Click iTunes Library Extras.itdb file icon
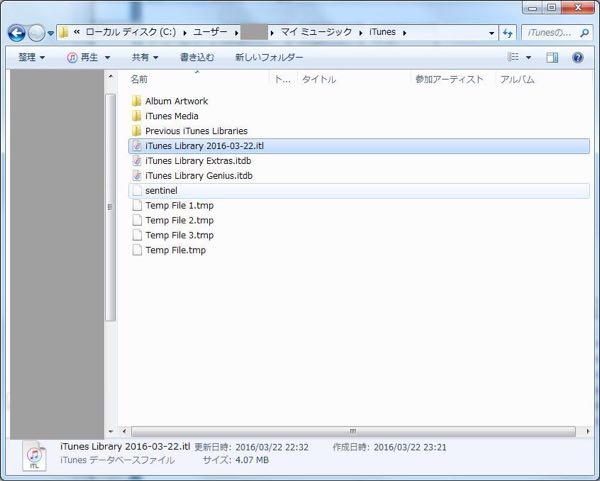 coord(137,161)
